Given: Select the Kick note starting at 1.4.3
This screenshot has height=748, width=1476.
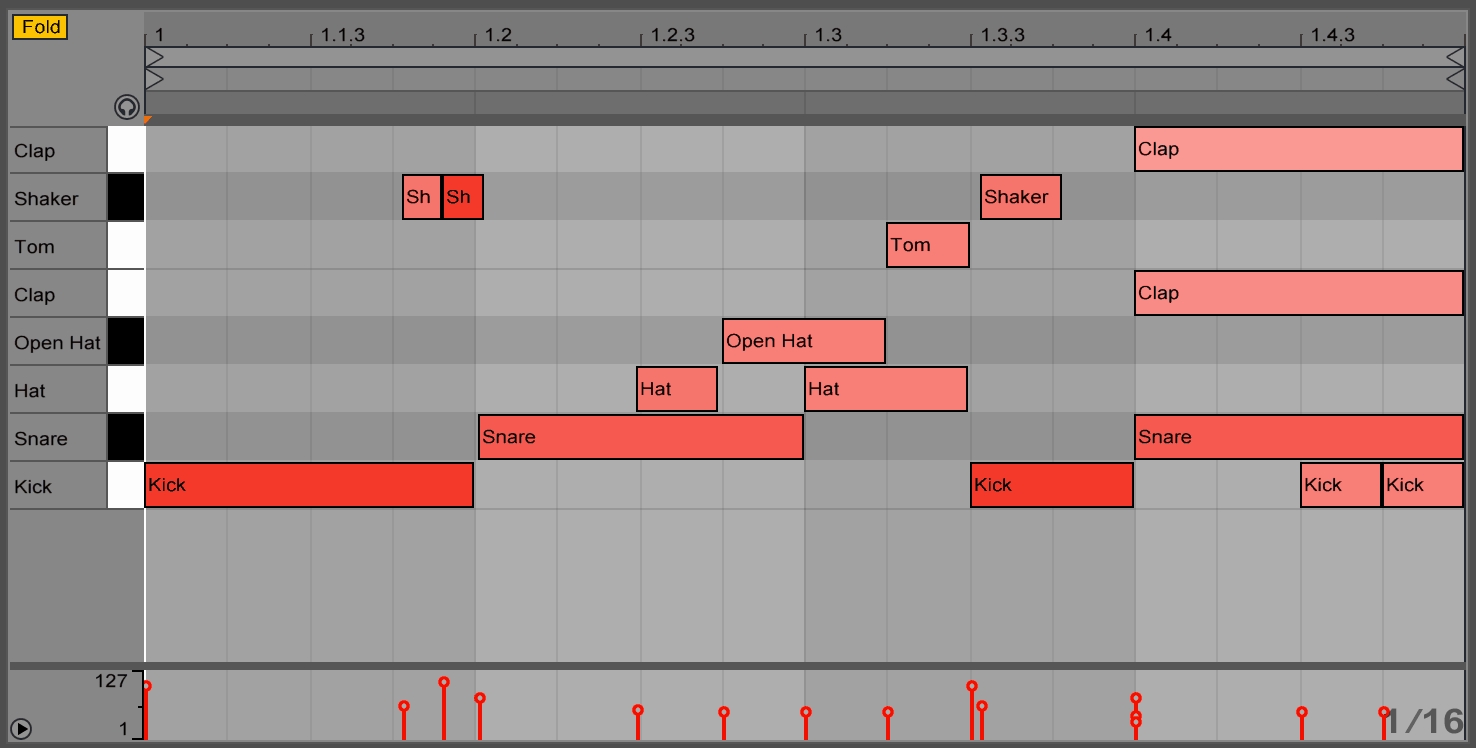Looking at the screenshot, I should (1341, 485).
